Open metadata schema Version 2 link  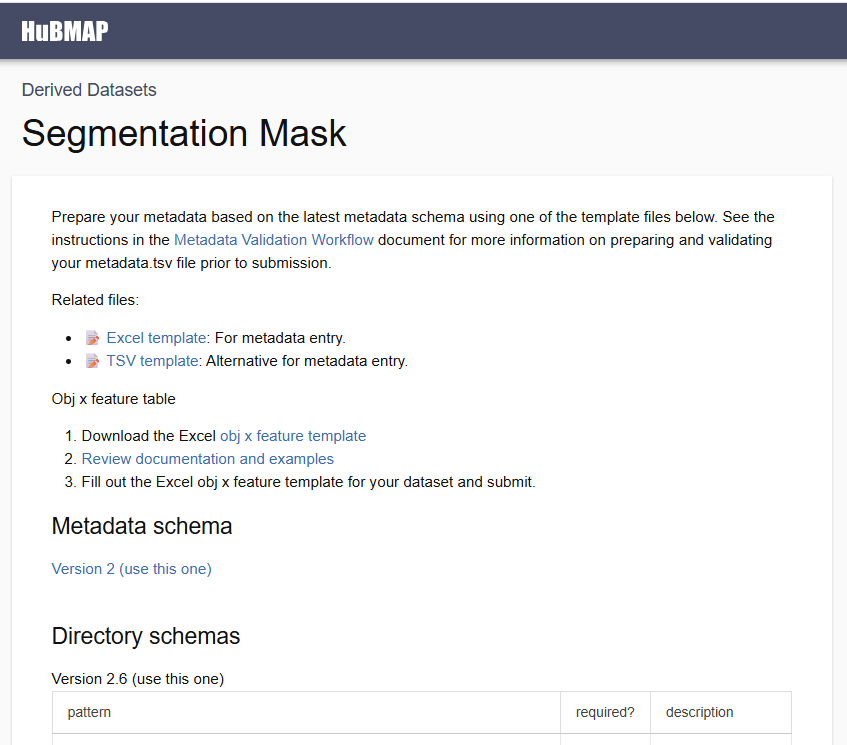click(131, 569)
